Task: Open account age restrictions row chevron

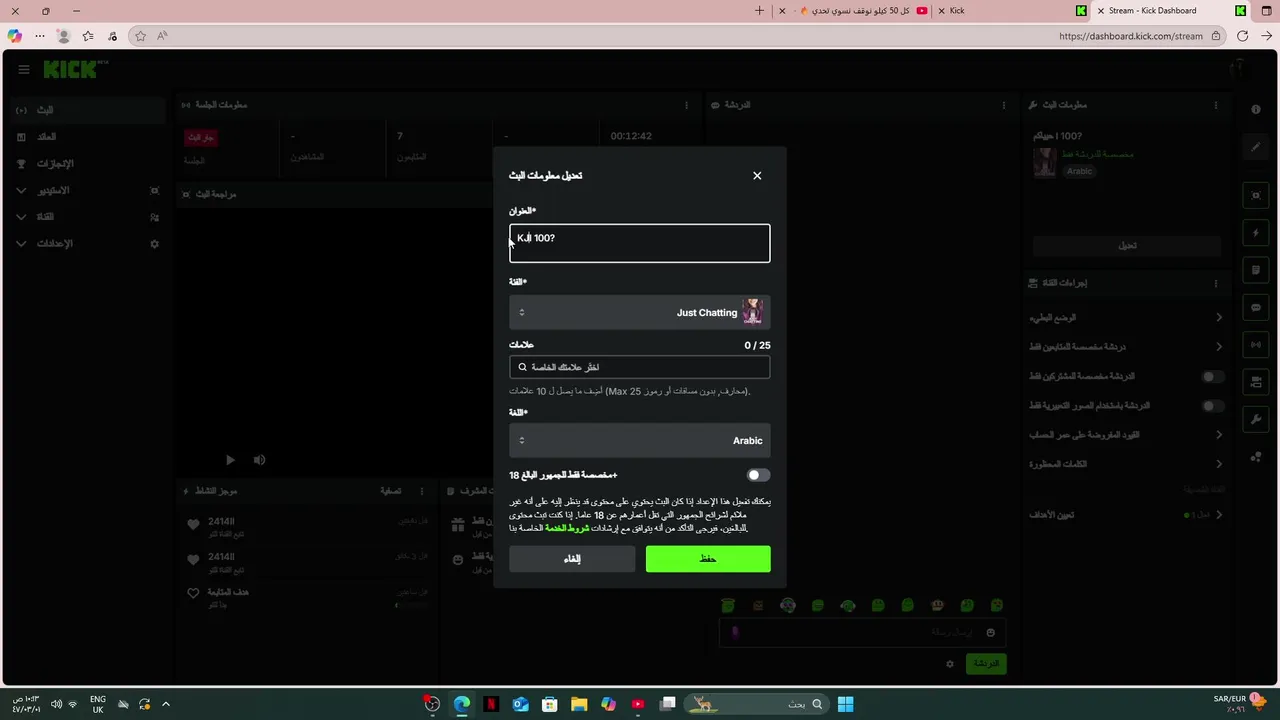Action: [1218, 435]
